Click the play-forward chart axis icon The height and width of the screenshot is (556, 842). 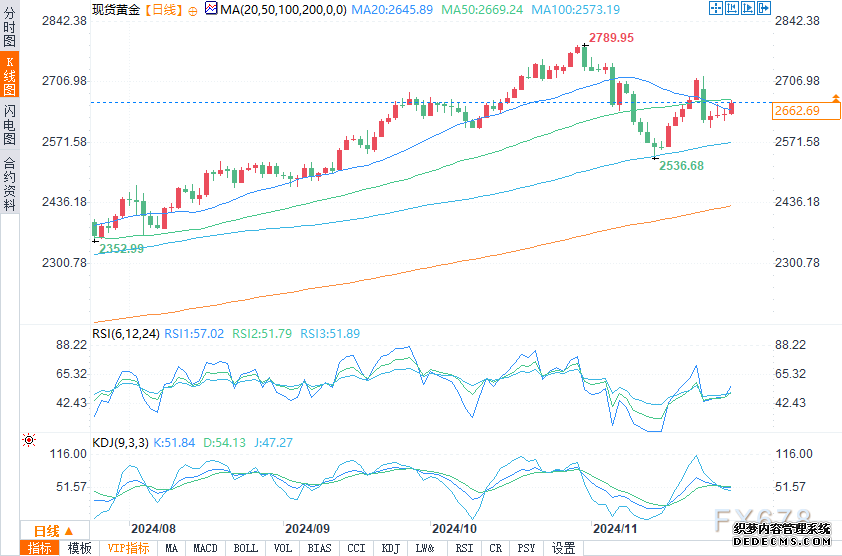pyautogui.click(x=747, y=8)
